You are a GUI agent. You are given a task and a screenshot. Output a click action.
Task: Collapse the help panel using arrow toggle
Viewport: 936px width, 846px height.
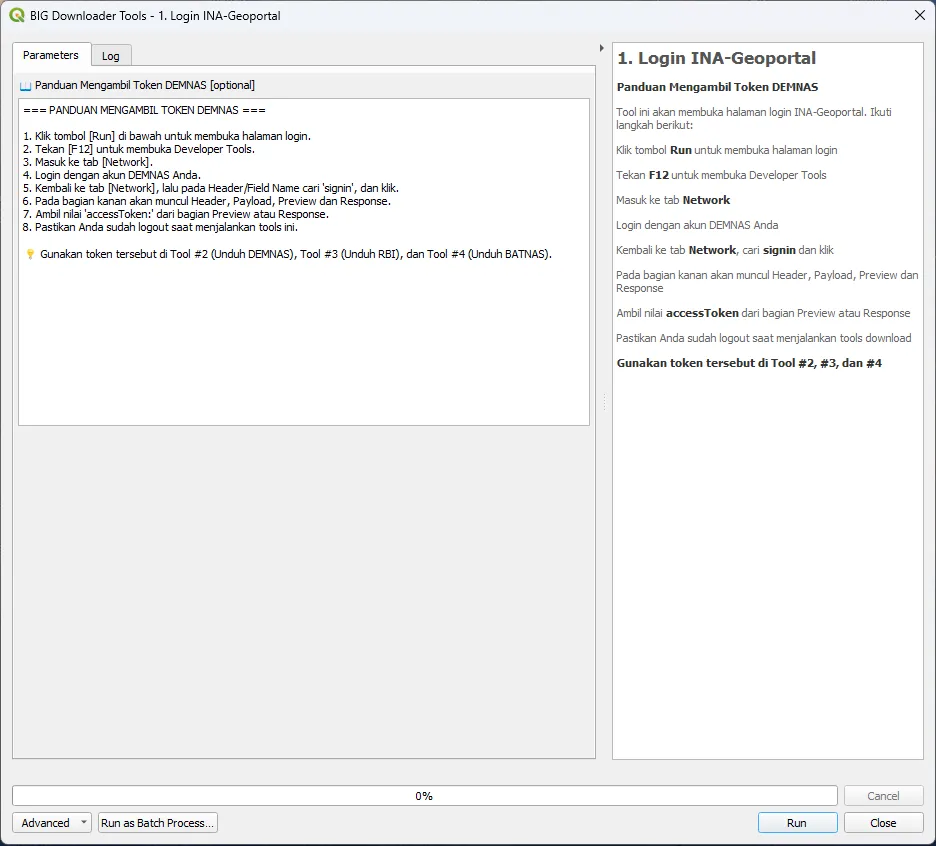pyautogui.click(x=601, y=48)
